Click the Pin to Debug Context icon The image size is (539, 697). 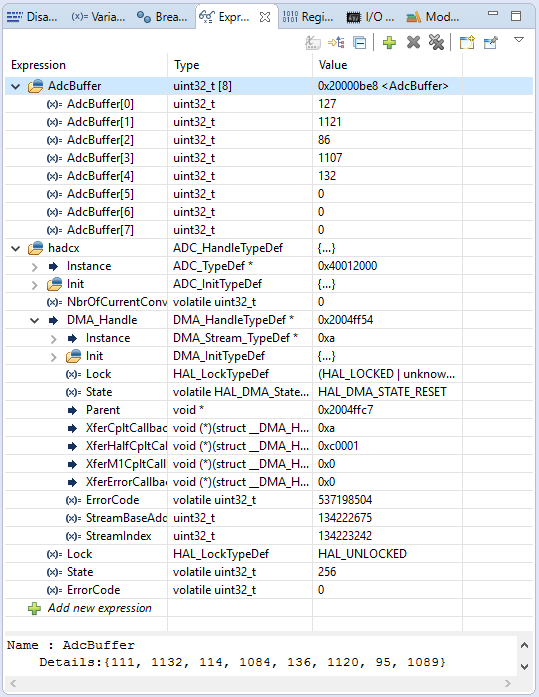coord(491,43)
